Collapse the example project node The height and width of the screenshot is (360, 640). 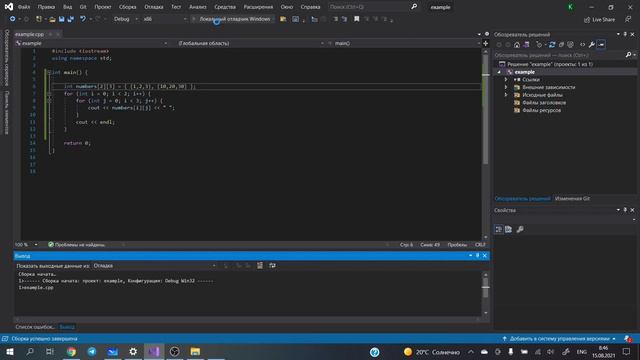point(499,72)
